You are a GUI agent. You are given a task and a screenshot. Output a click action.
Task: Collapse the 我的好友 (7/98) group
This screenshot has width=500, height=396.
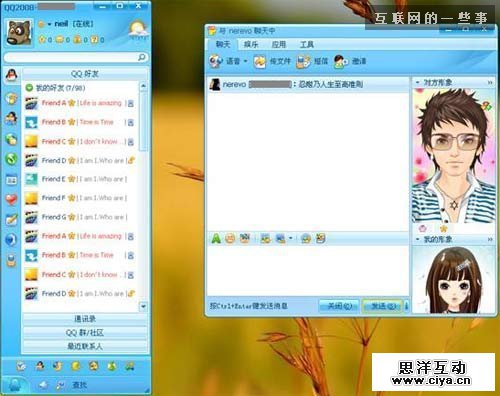point(29,88)
